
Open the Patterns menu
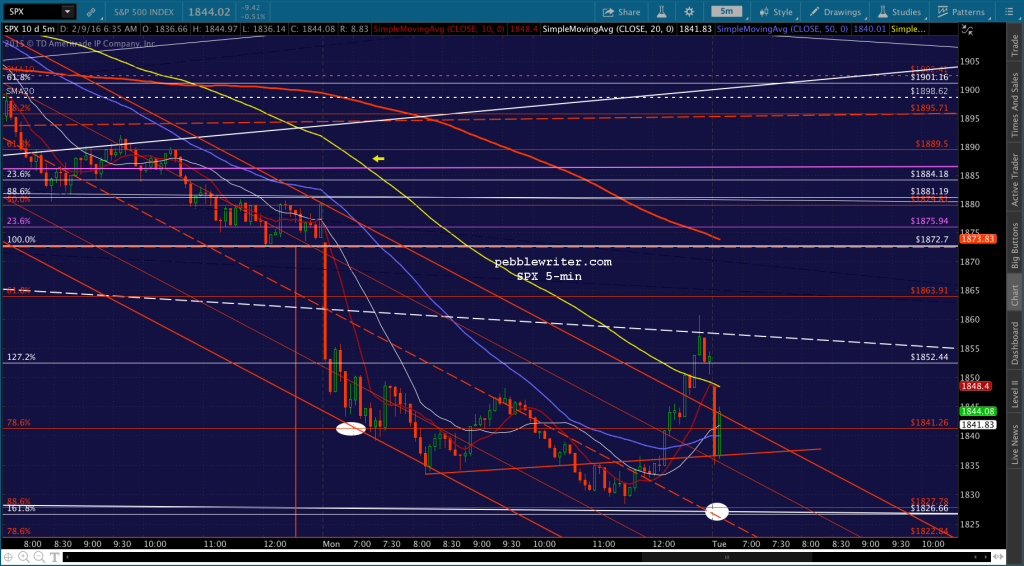(x=961, y=12)
